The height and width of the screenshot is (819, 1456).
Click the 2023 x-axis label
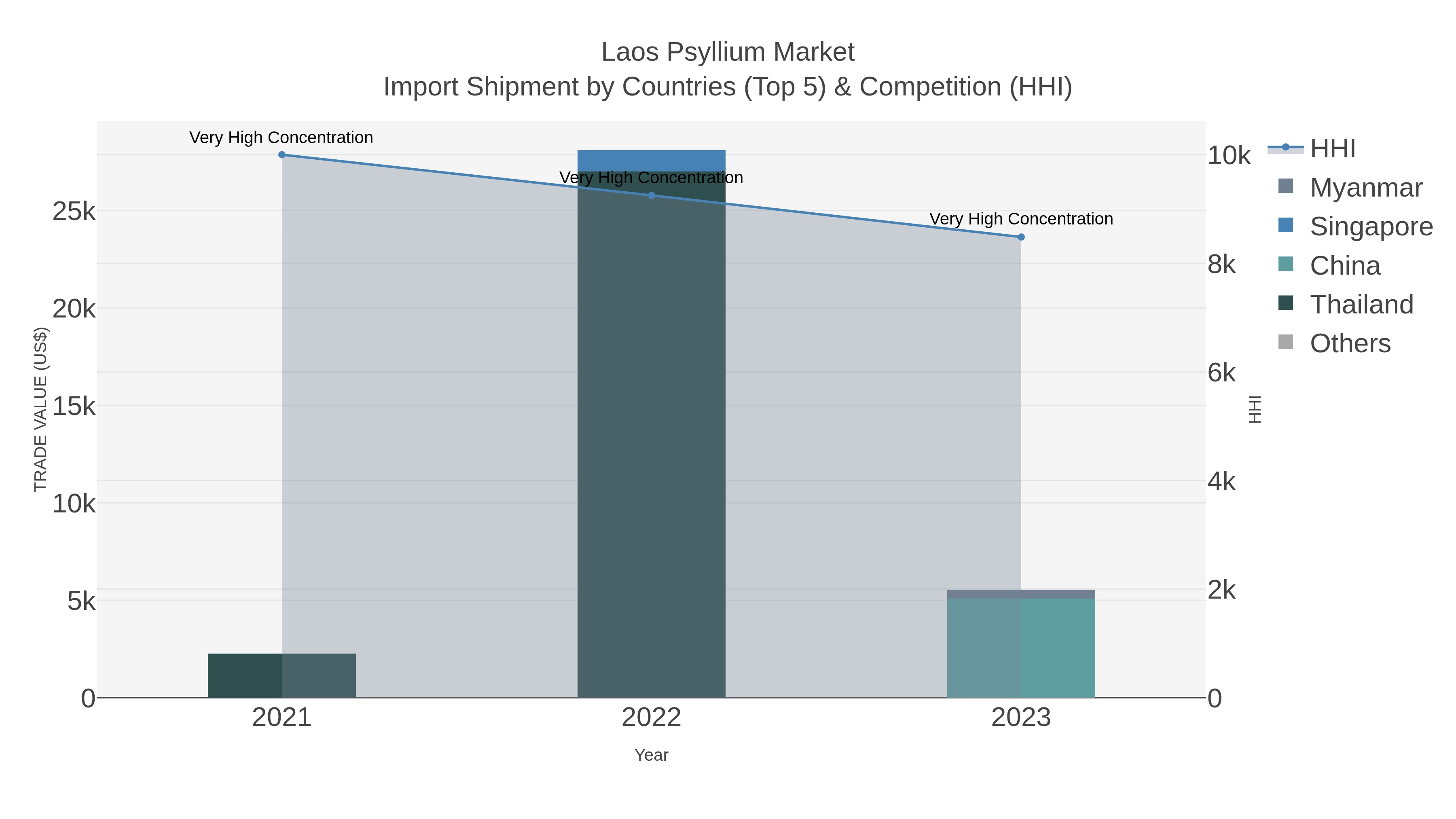pyautogui.click(x=1021, y=718)
